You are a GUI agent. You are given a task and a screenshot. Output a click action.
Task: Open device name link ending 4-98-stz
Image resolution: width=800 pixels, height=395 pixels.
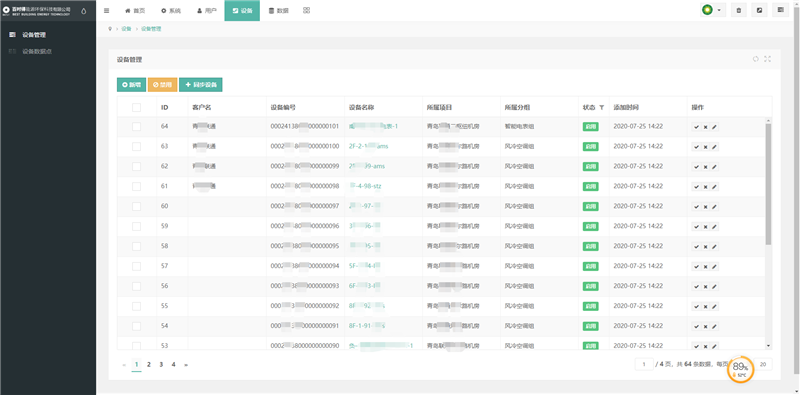(365, 186)
